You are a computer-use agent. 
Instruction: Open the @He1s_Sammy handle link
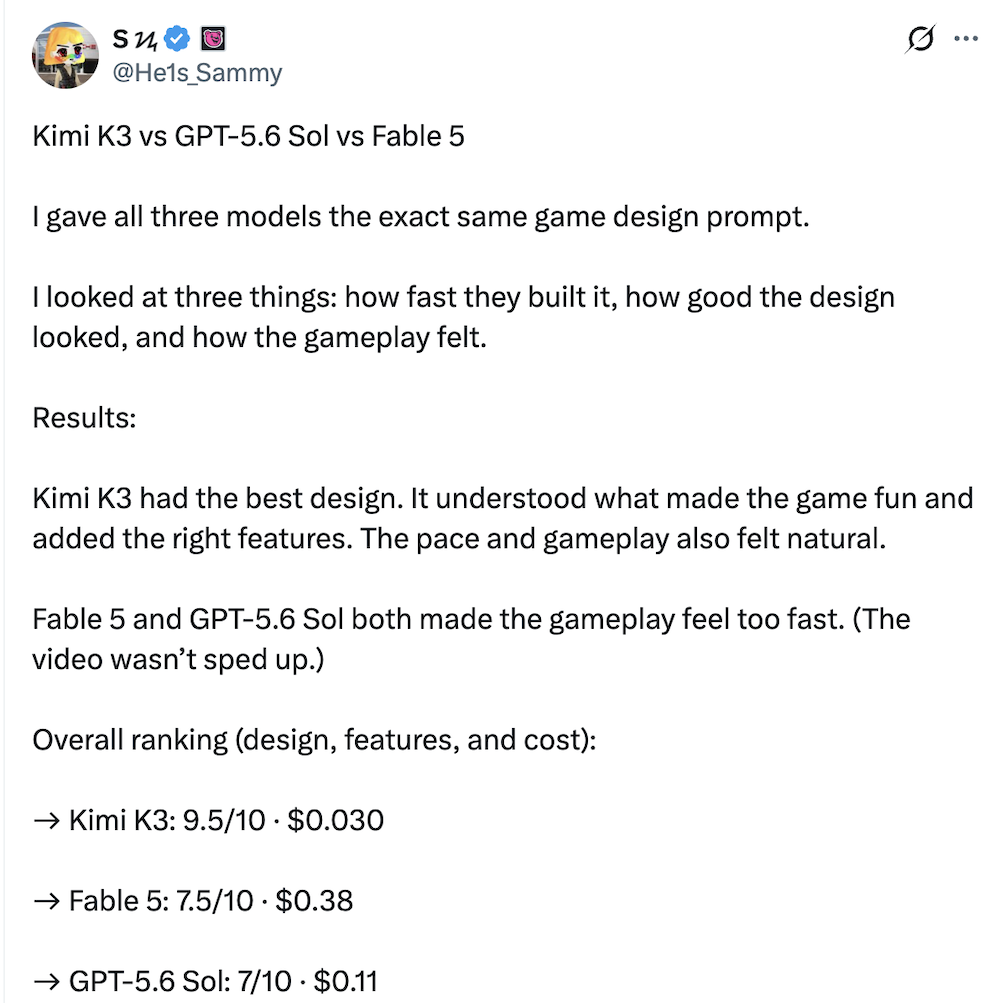coord(197,72)
